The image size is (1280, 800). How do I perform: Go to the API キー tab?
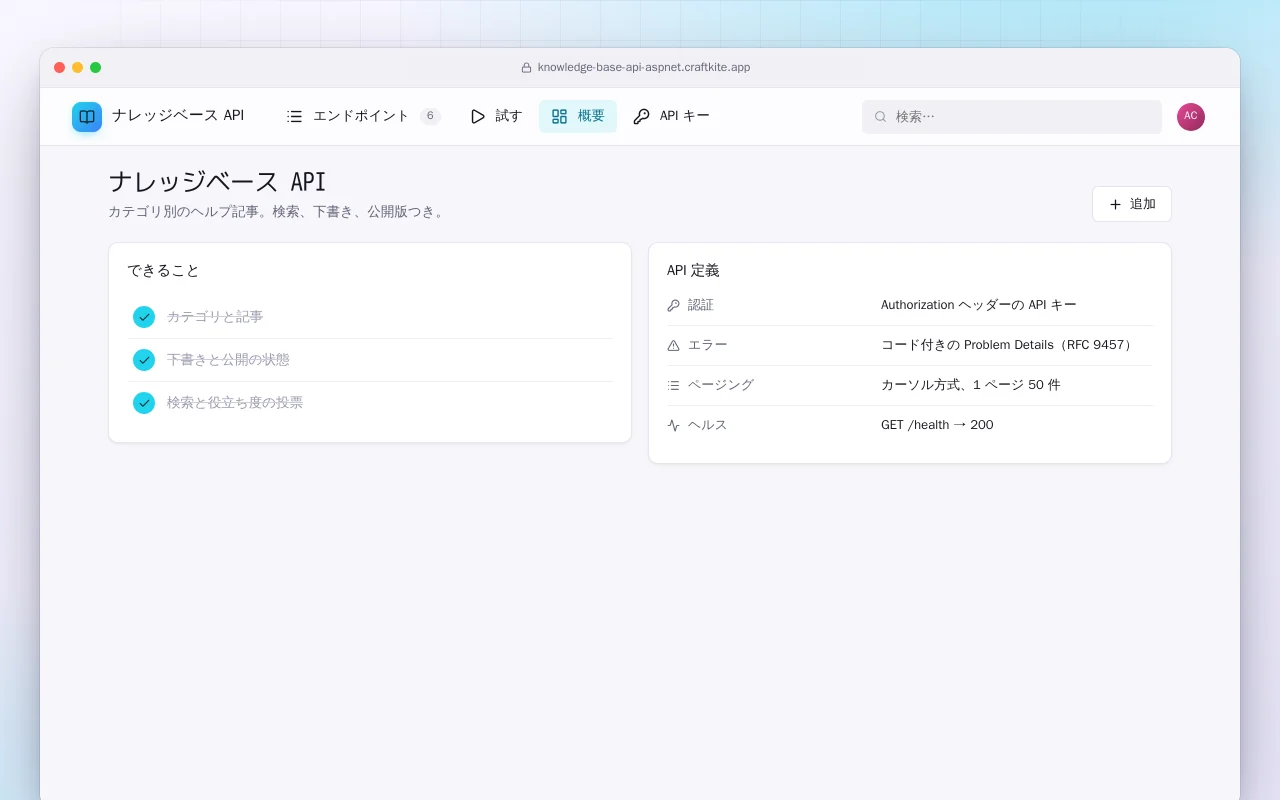pyautogui.click(x=671, y=116)
